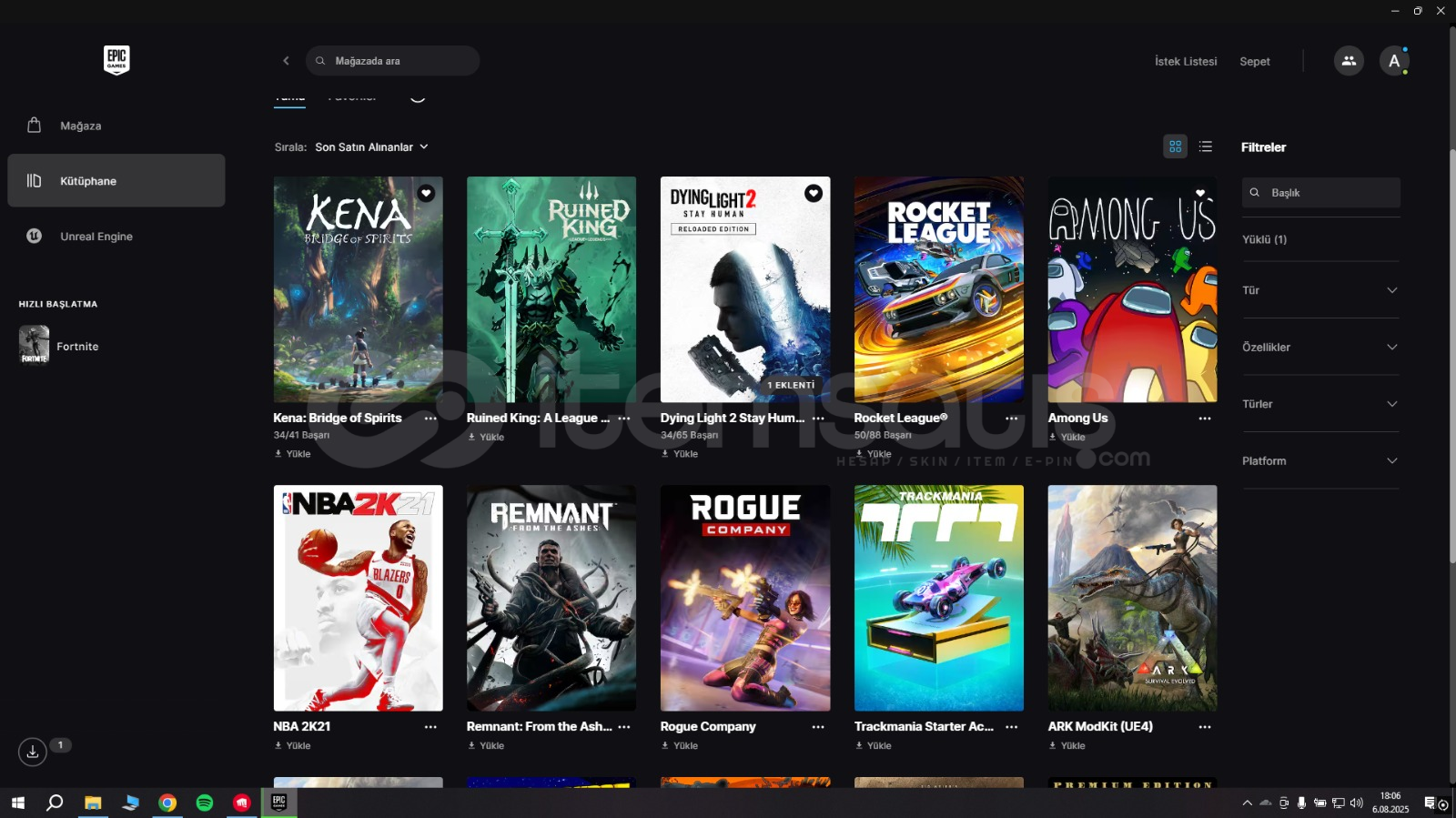
Task: Open Rogue Company cover thumbnail
Action: [745, 598]
